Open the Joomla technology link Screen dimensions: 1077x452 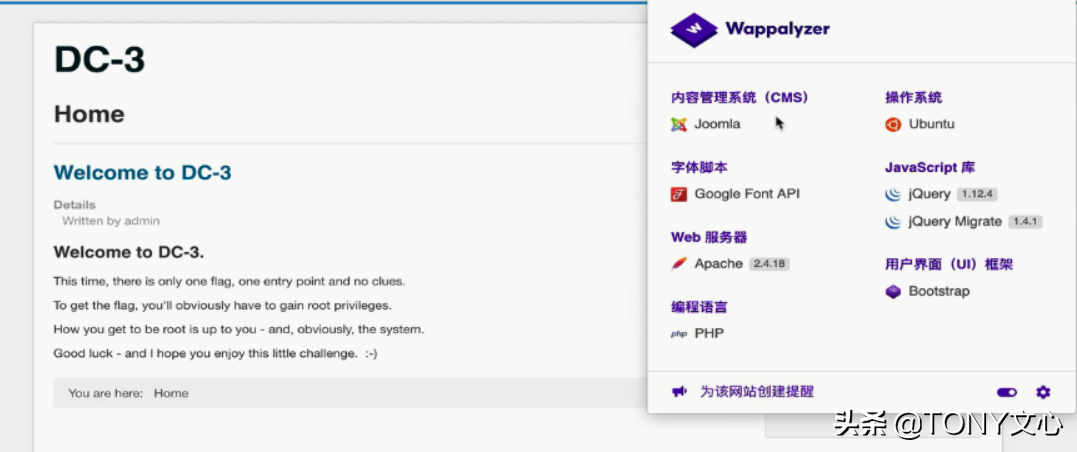coord(717,124)
